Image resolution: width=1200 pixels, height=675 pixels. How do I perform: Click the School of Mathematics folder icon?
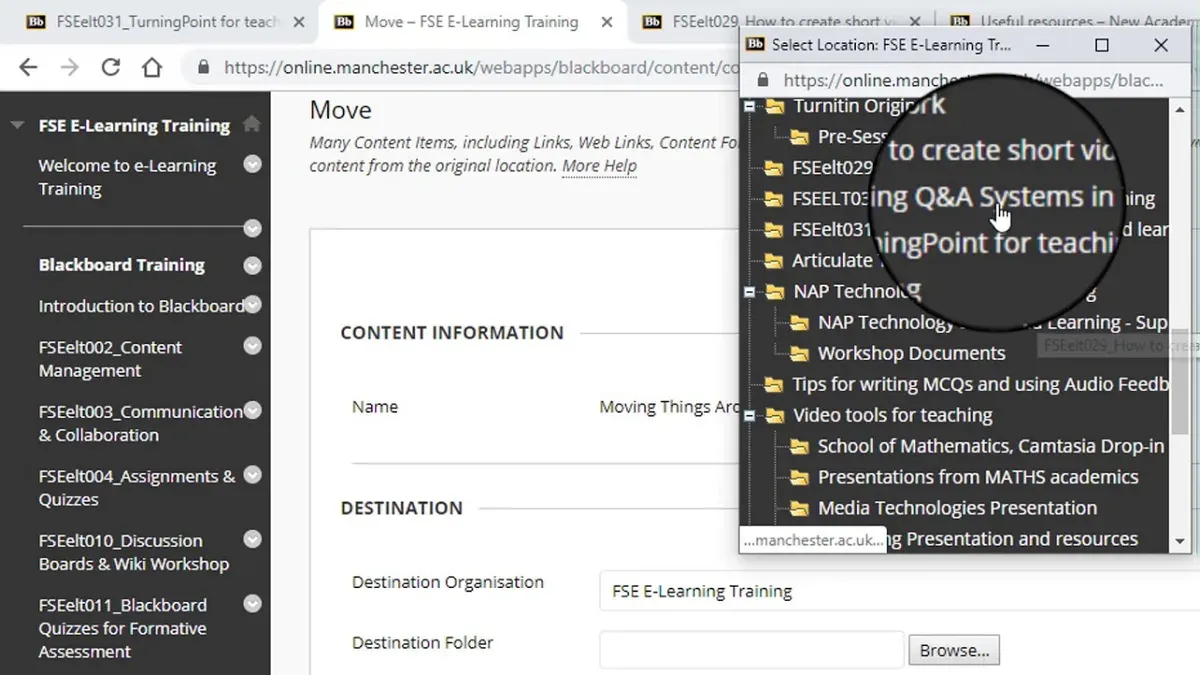pyautogui.click(x=799, y=446)
